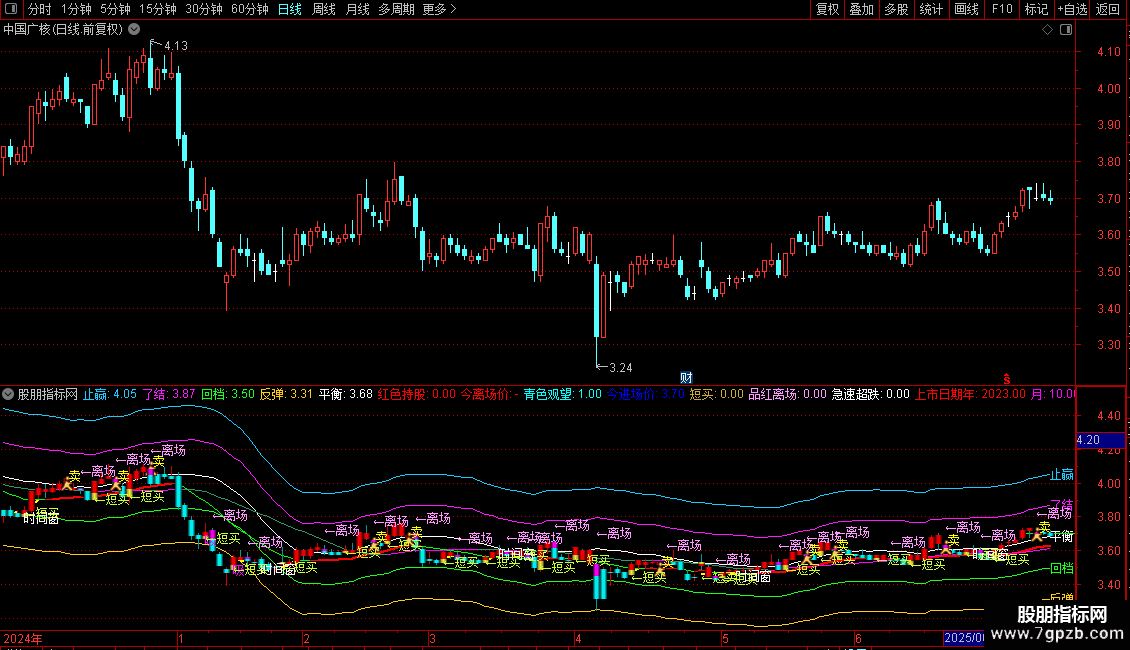Click the 急速超跌: 0.00 value
Viewport: 1130px width, 650px height.
pos(871,394)
